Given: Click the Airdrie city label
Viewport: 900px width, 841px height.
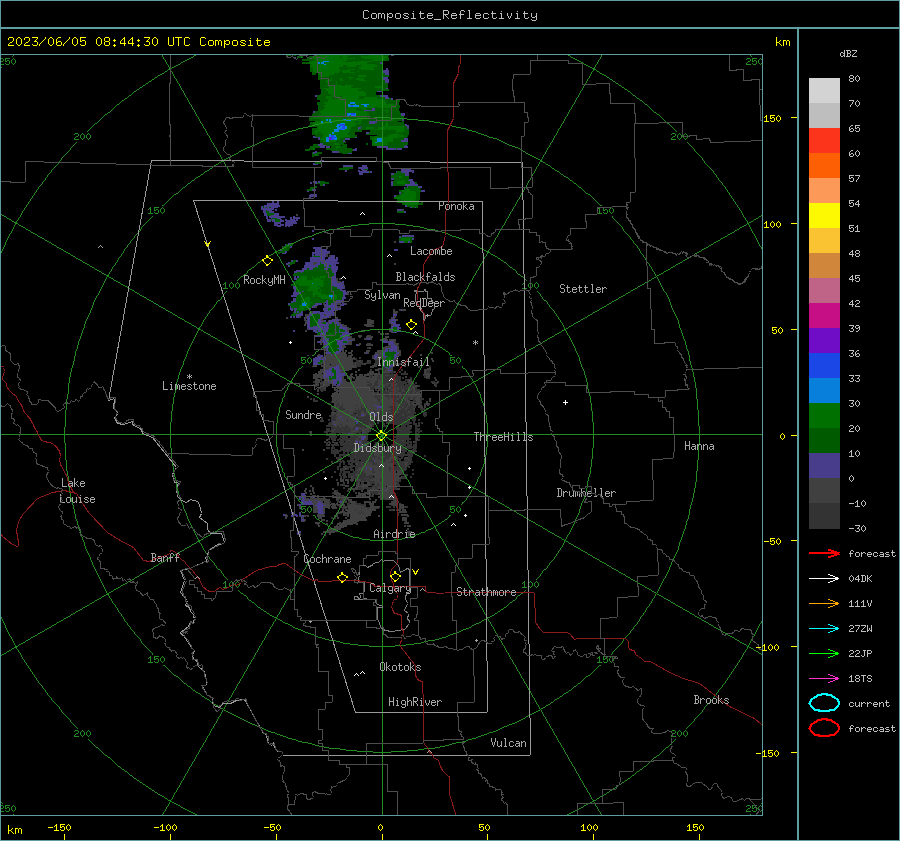Looking at the screenshot, I should [x=394, y=534].
